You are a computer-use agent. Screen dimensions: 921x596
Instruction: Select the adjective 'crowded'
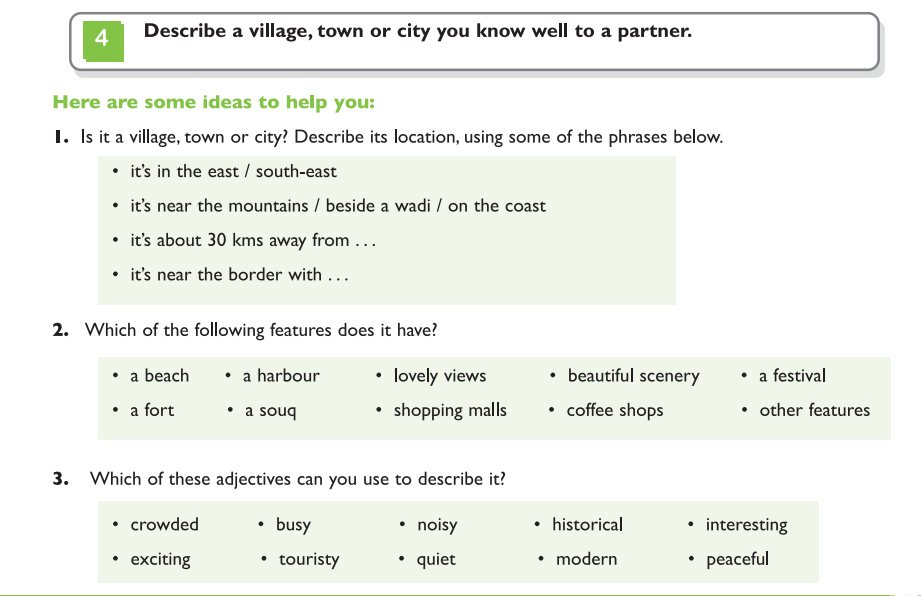[x=164, y=524]
